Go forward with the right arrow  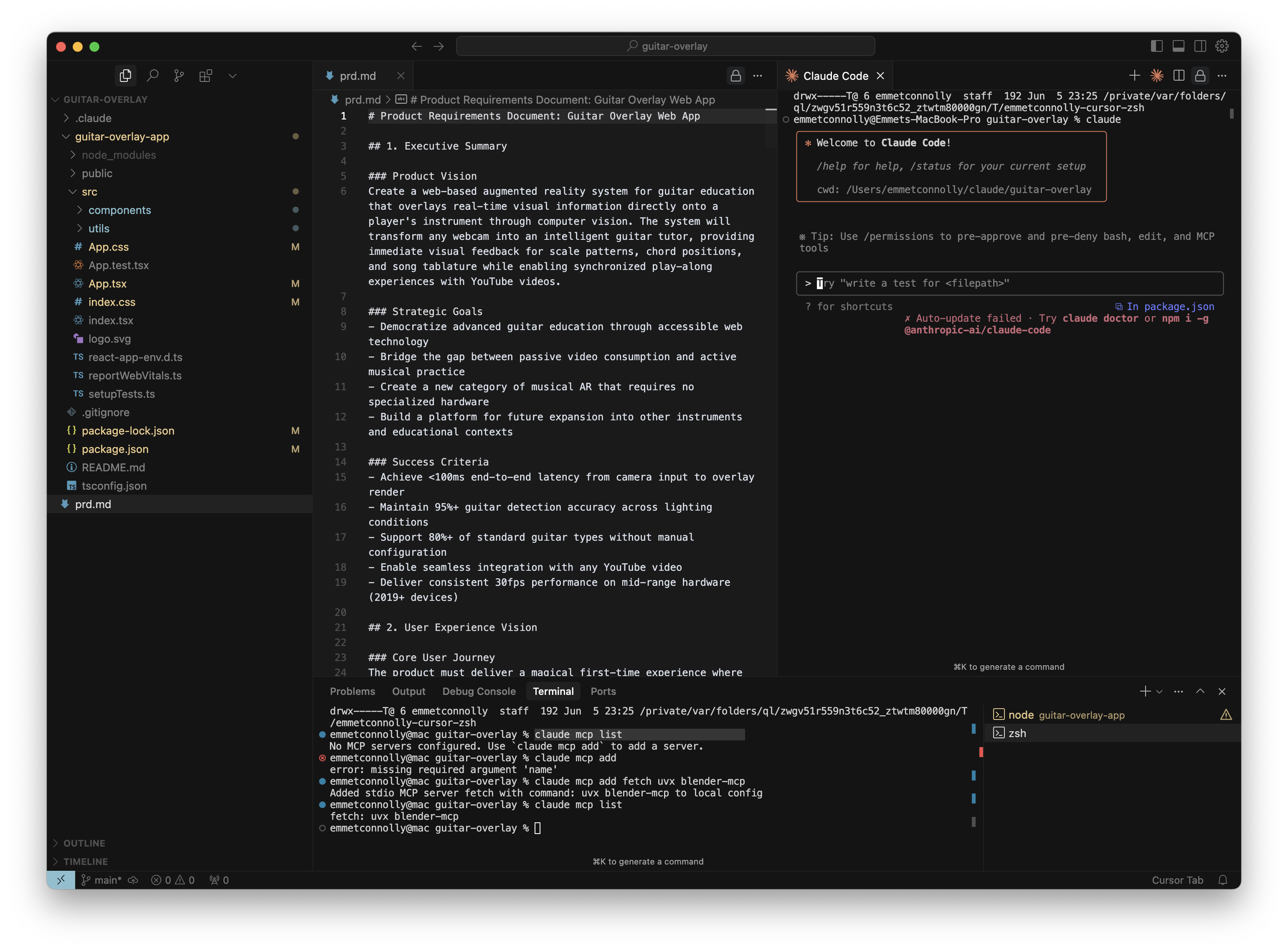pyautogui.click(x=439, y=46)
